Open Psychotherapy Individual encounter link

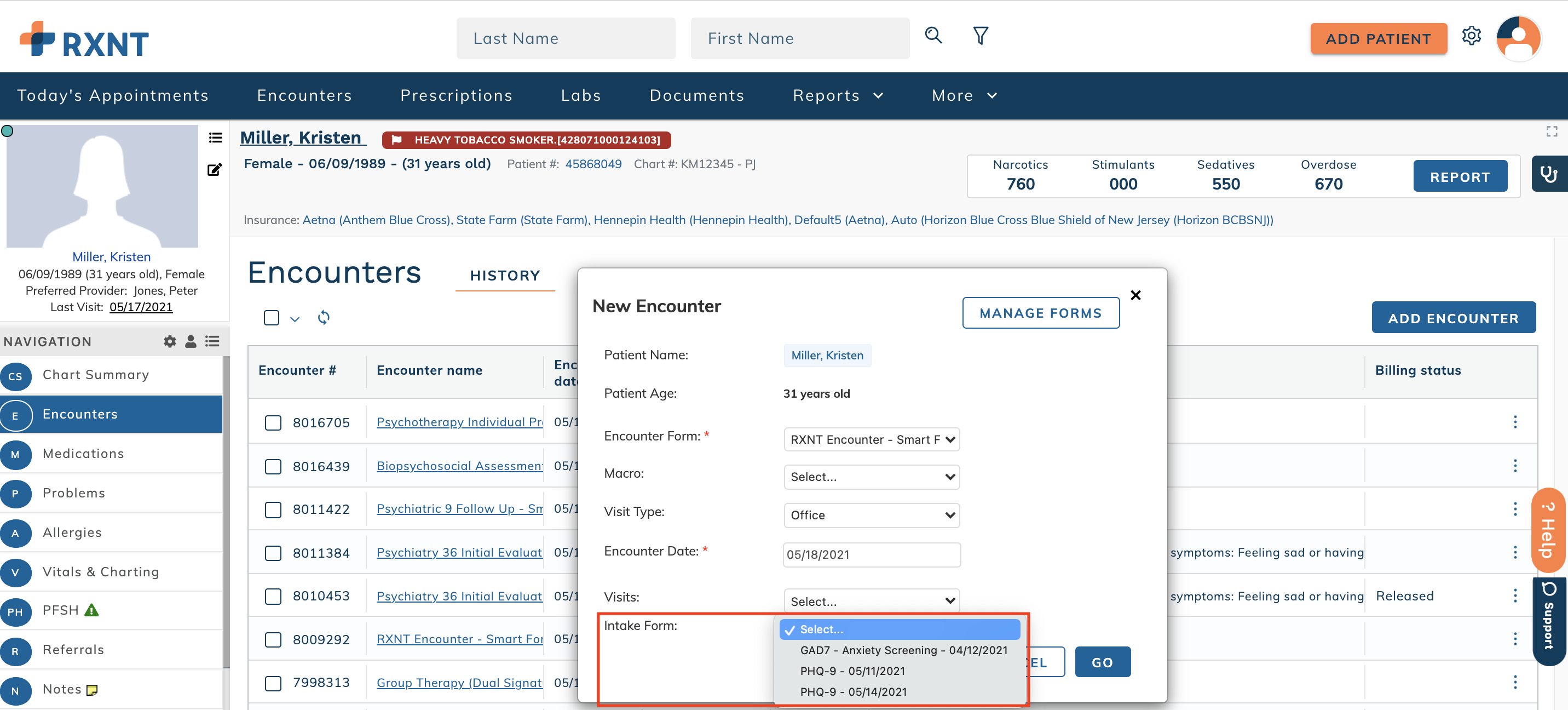(459, 422)
